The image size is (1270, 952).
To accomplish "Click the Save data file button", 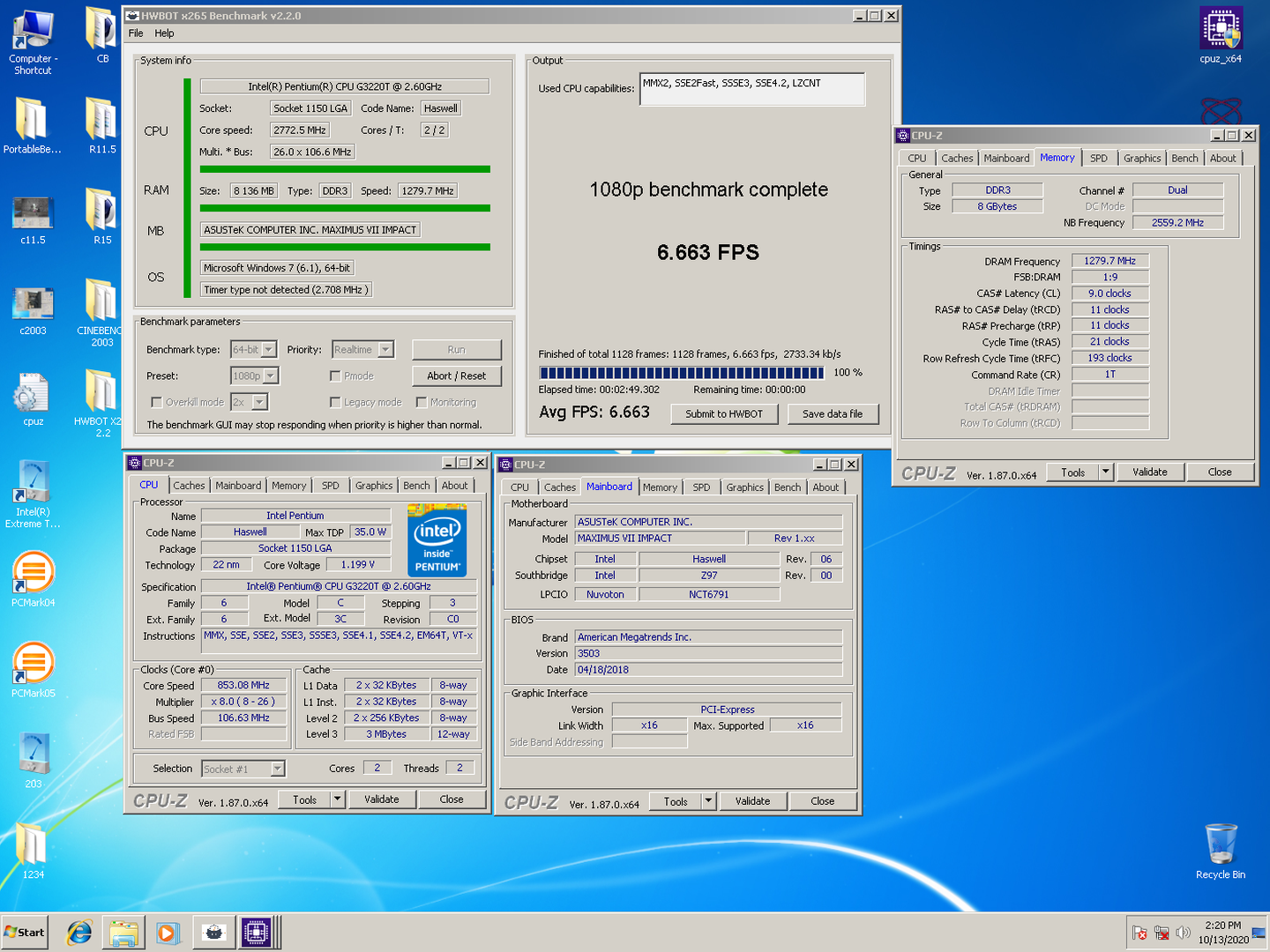I will click(x=833, y=413).
